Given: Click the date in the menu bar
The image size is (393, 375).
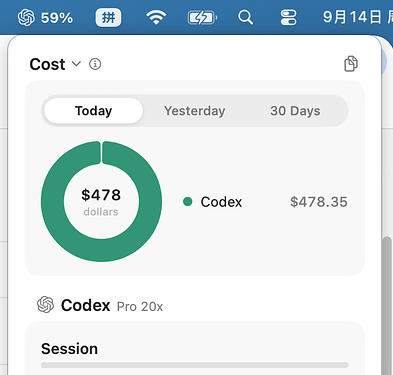Looking at the screenshot, I should (357, 17).
